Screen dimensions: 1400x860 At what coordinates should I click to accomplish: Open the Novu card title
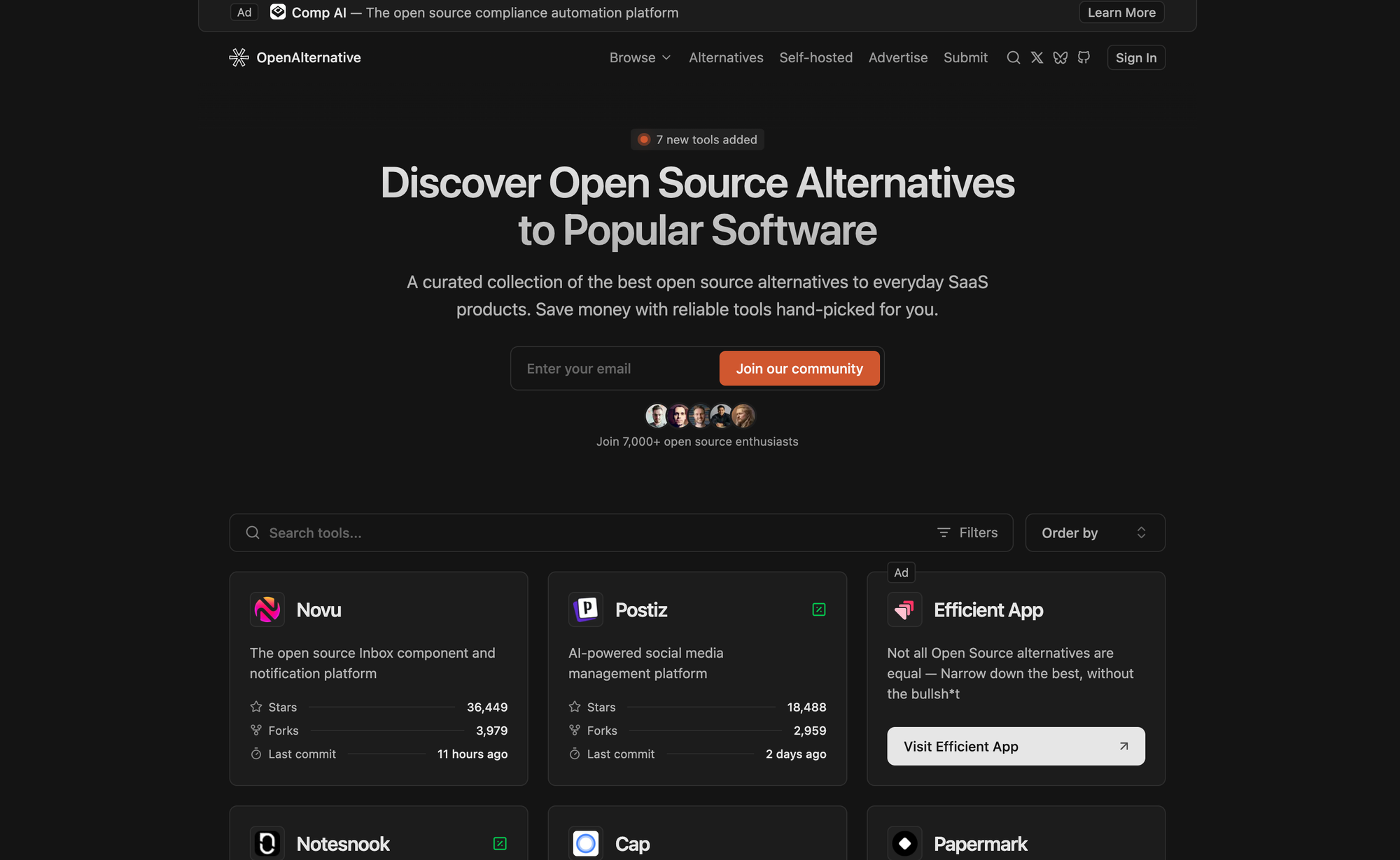(x=318, y=609)
